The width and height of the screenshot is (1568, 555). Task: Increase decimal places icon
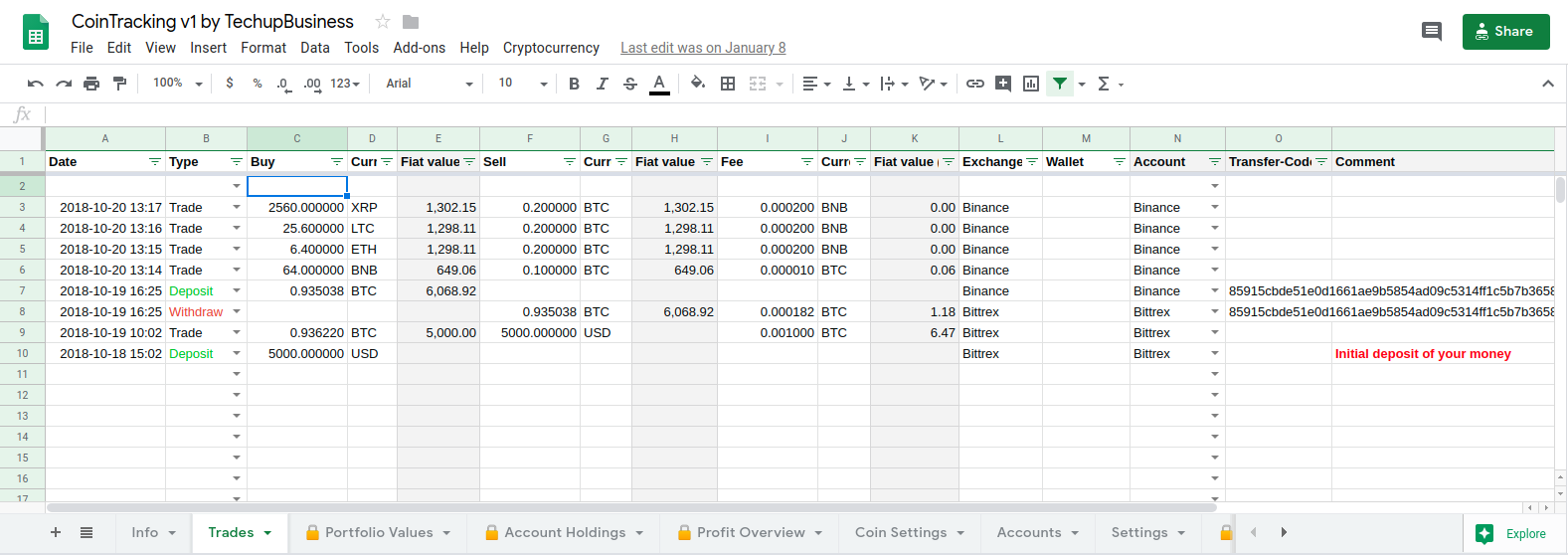(x=313, y=85)
